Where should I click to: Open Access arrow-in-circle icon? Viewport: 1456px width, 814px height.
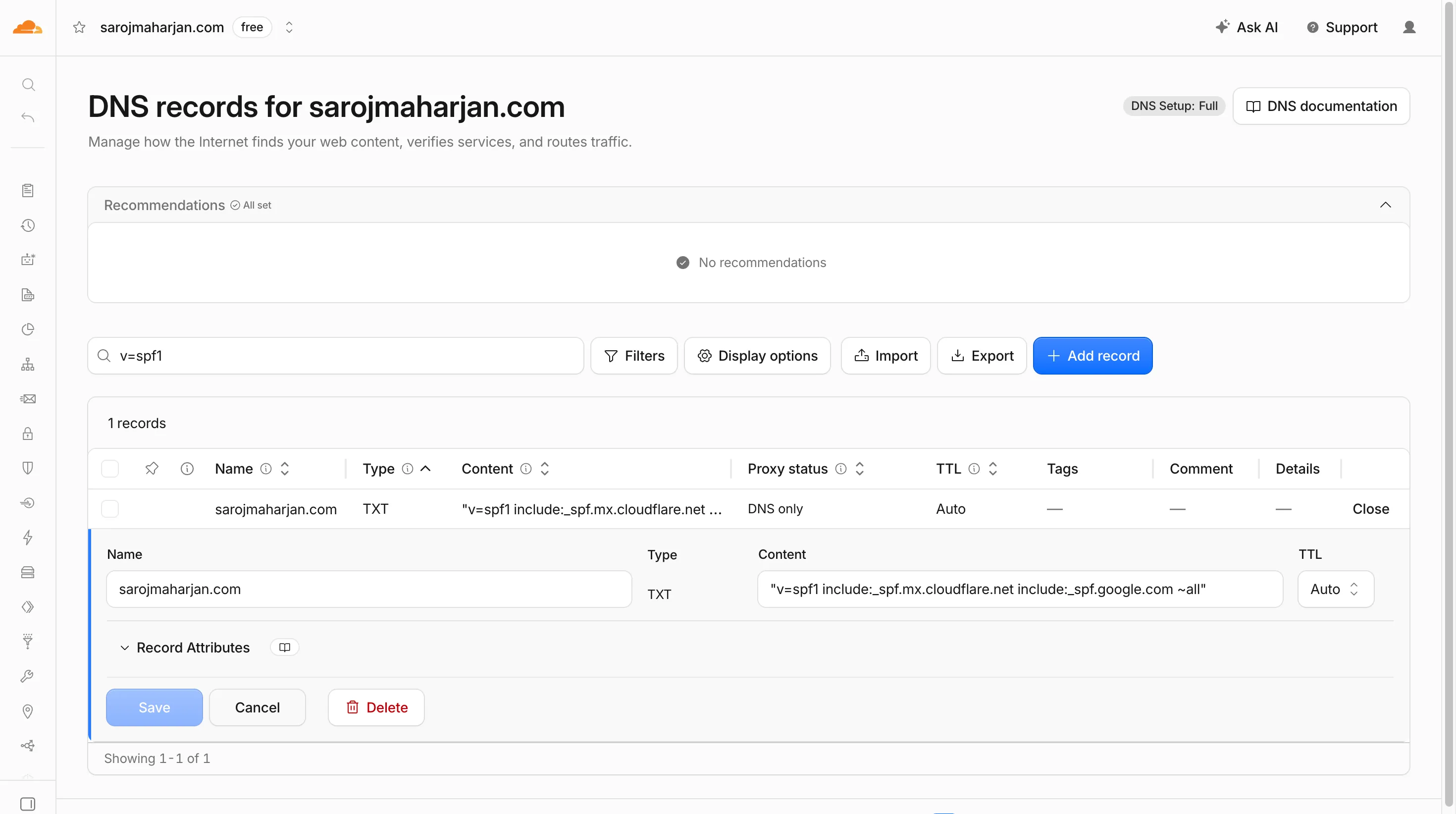tap(28, 502)
